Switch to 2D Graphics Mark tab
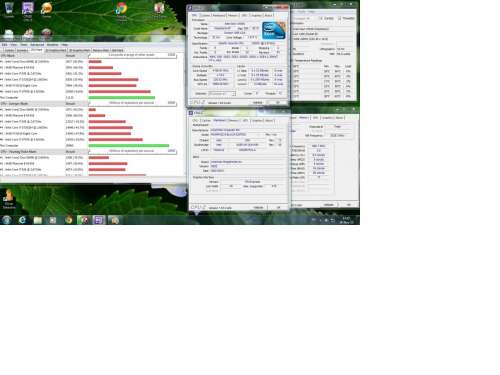 click(55, 50)
